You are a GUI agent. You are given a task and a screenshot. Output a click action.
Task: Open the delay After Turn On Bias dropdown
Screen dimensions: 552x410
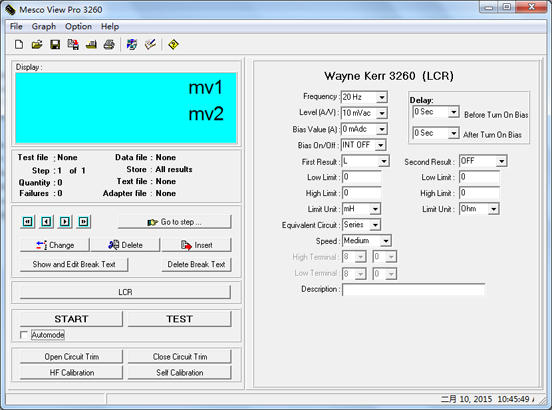454,133
